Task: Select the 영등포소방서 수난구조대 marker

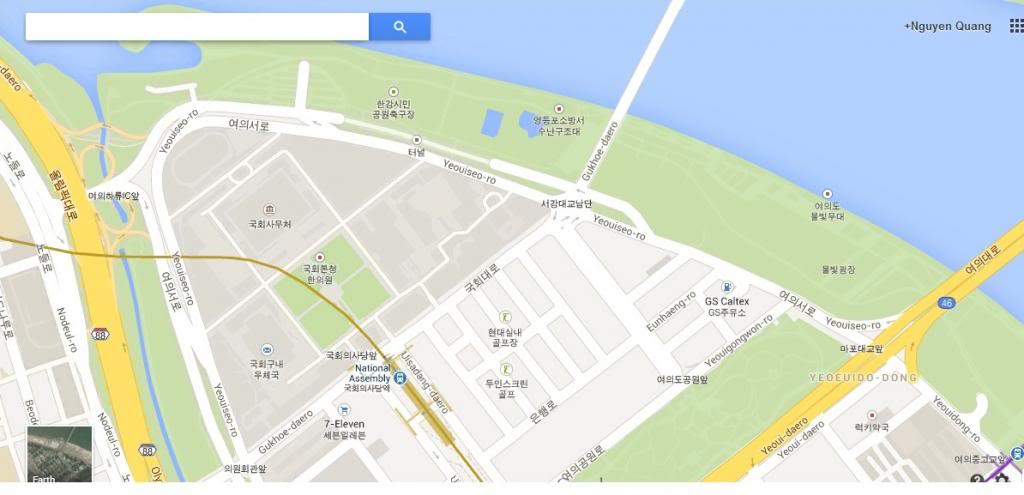Action: pos(558,109)
